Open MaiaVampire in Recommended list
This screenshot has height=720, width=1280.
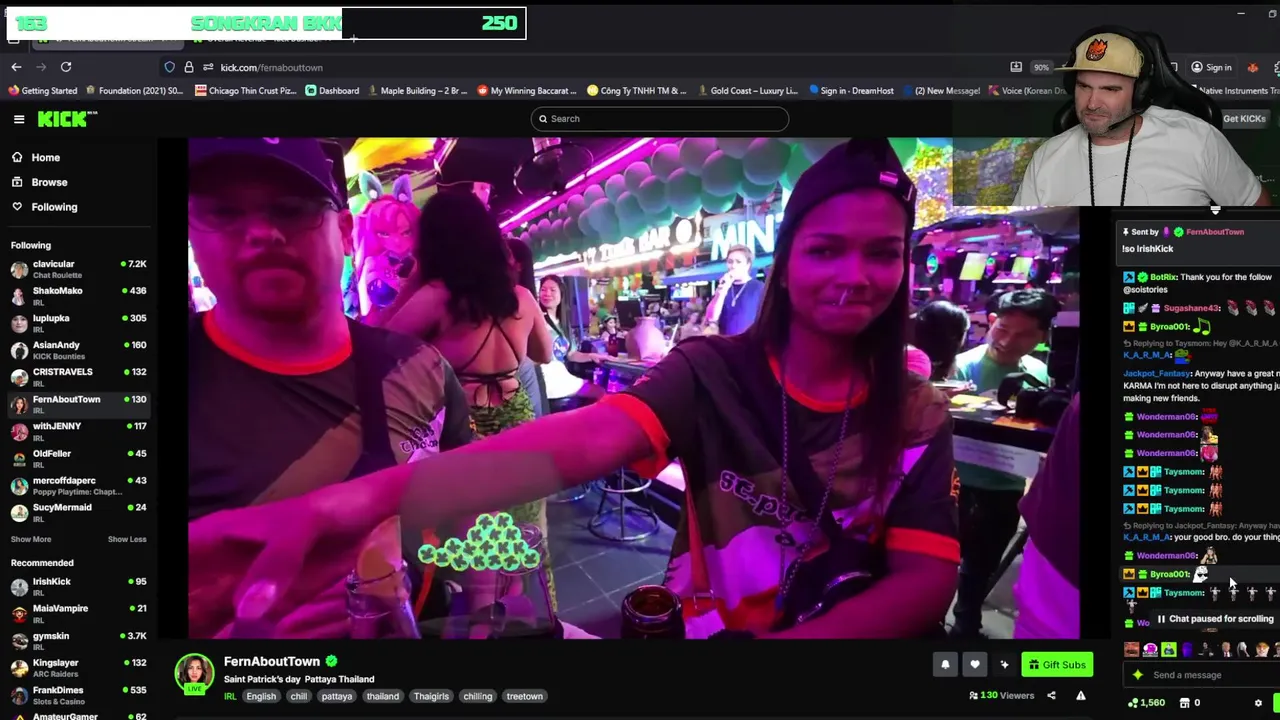(79, 613)
